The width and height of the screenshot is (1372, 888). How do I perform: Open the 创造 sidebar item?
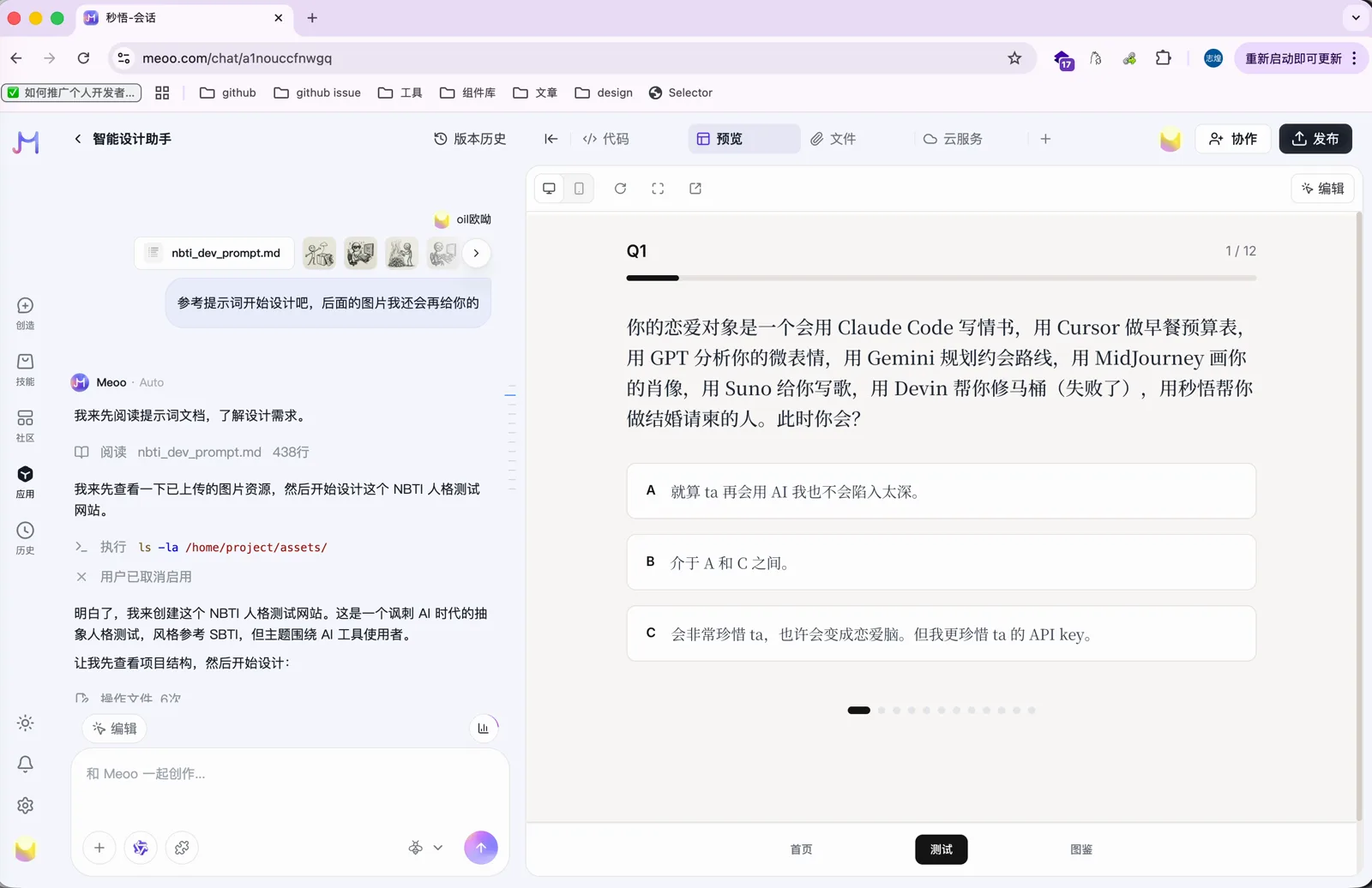click(x=26, y=314)
